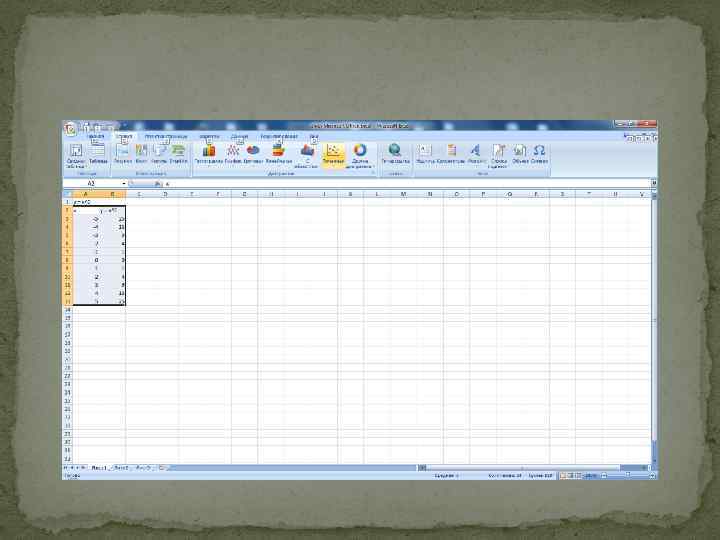Screen dimensions: 720x540
Task: Click the Office button logo
Action: 70,129
